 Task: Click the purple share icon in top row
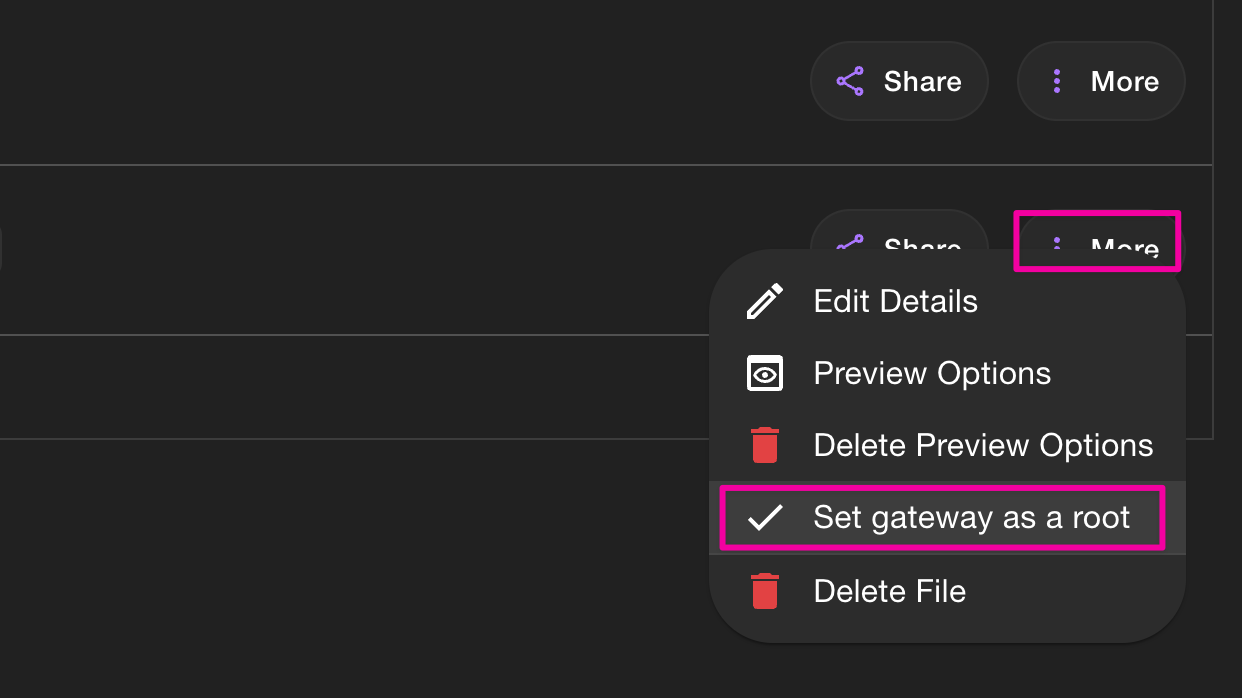click(850, 82)
